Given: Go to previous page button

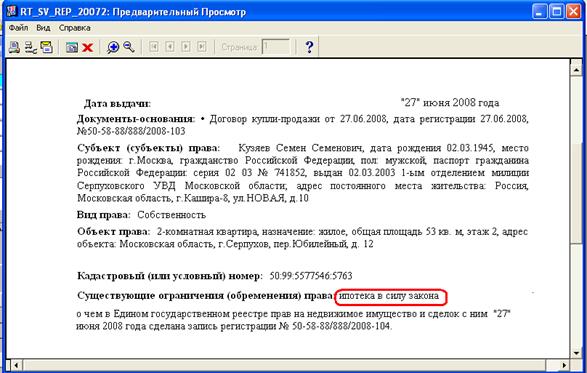Looking at the screenshot, I should pos(170,47).
